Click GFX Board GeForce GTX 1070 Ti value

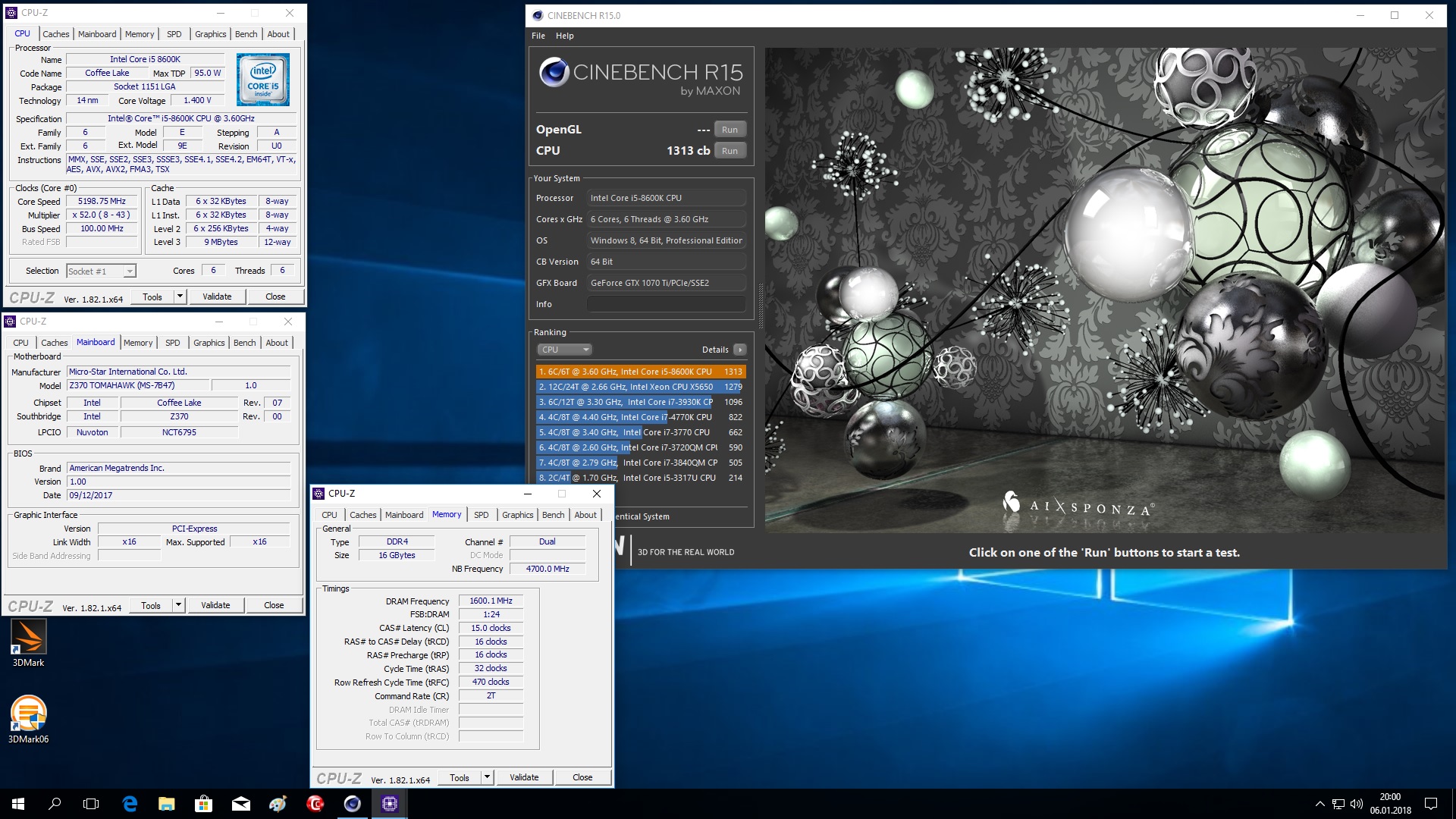click(667, 283)
